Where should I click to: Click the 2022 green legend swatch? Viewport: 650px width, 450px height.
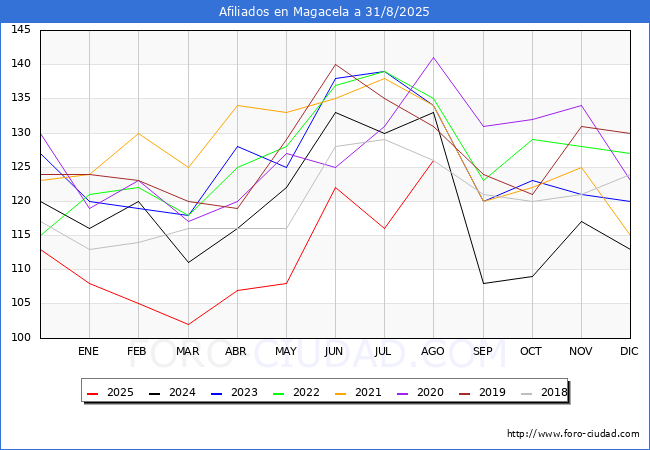coord(279,393)
